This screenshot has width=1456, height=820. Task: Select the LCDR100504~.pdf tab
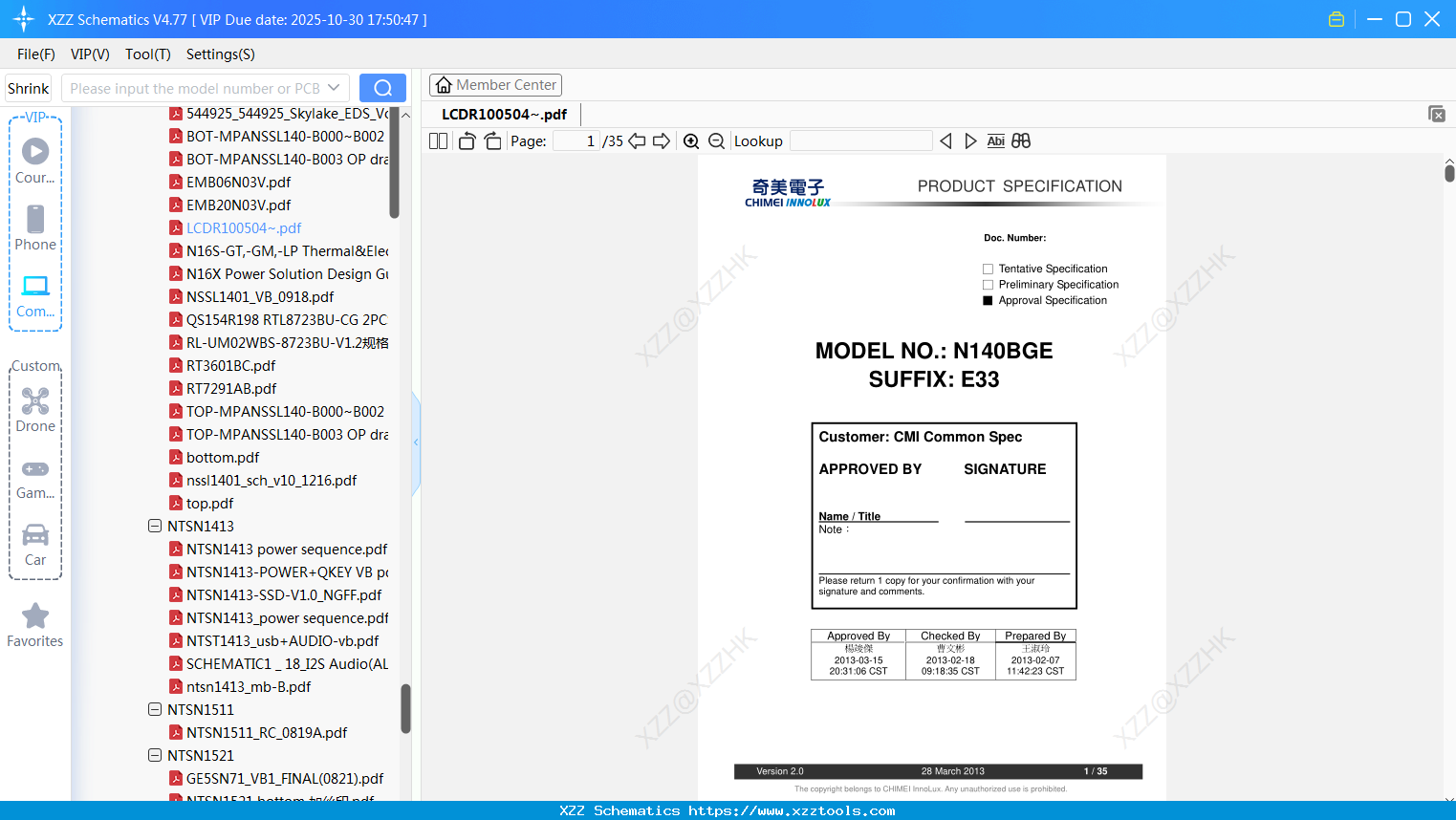click(x=504, y=115)
